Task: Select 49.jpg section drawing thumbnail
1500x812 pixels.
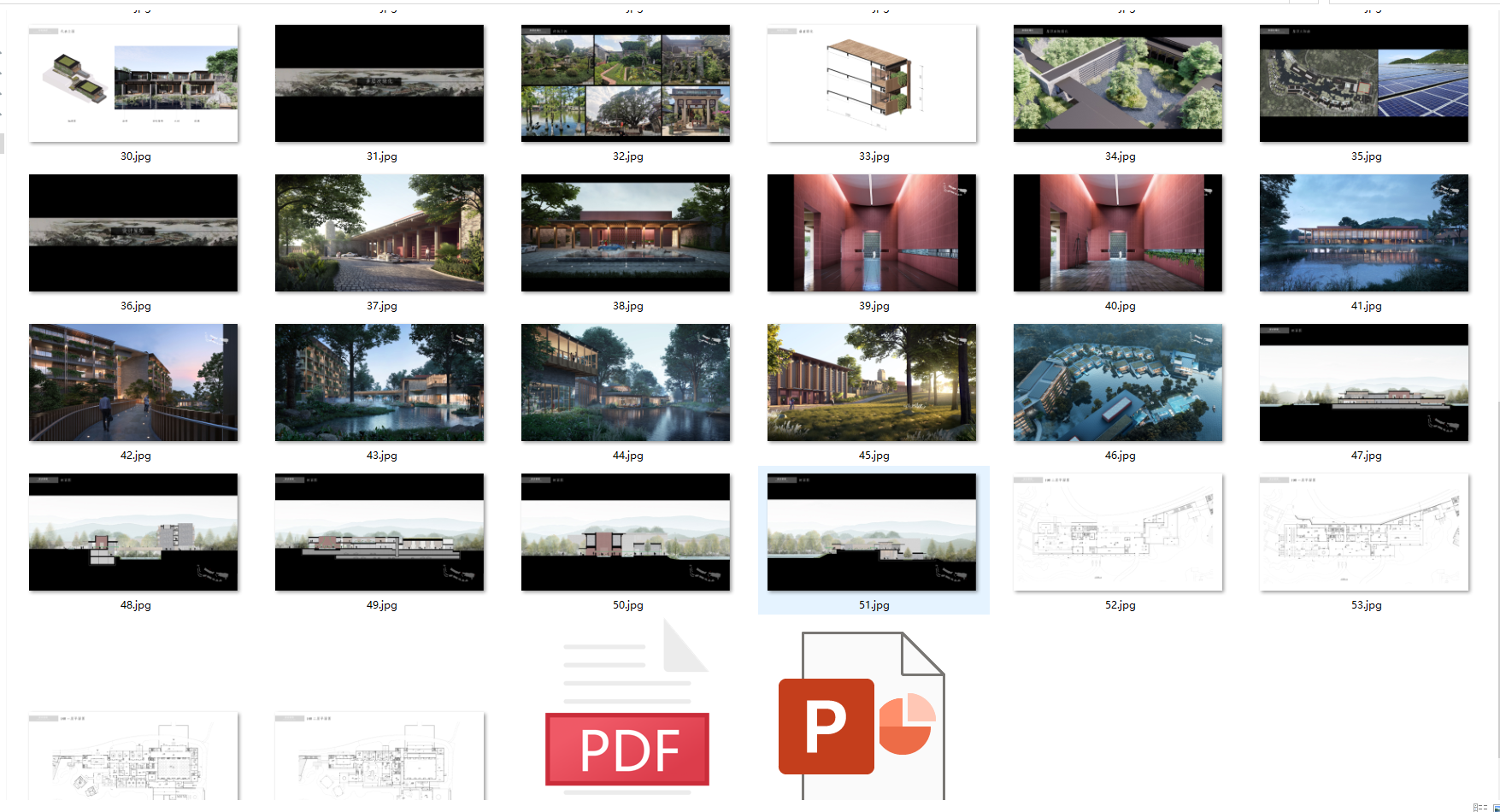Action: [x=379, y=532]
